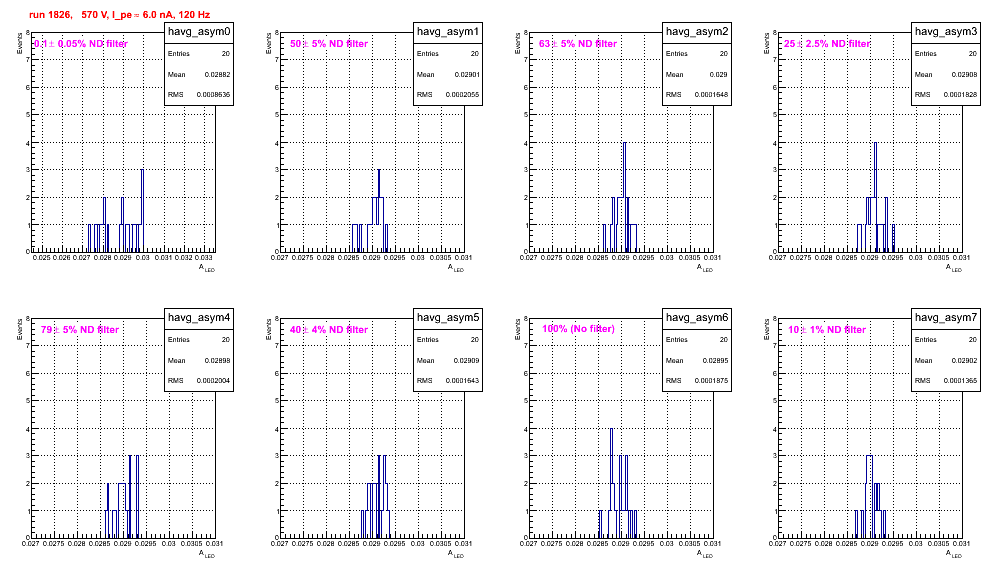The height and width of the screenshot is (572, 996).
Task: Pick the Mean value 0.02882
Action: [x=217, y=74]
